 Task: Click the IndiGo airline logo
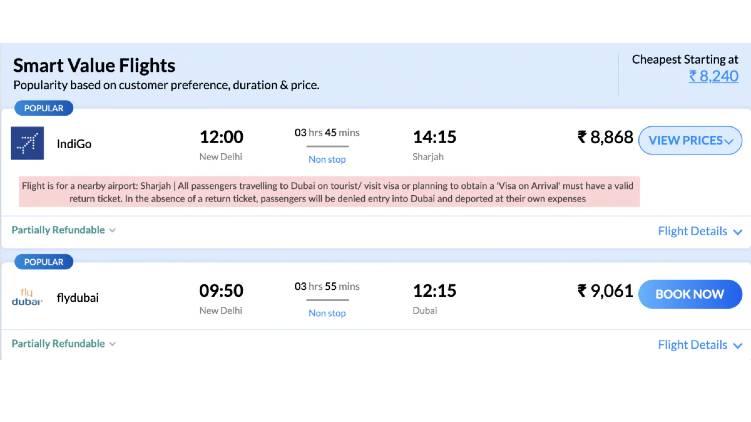[27, 143]
